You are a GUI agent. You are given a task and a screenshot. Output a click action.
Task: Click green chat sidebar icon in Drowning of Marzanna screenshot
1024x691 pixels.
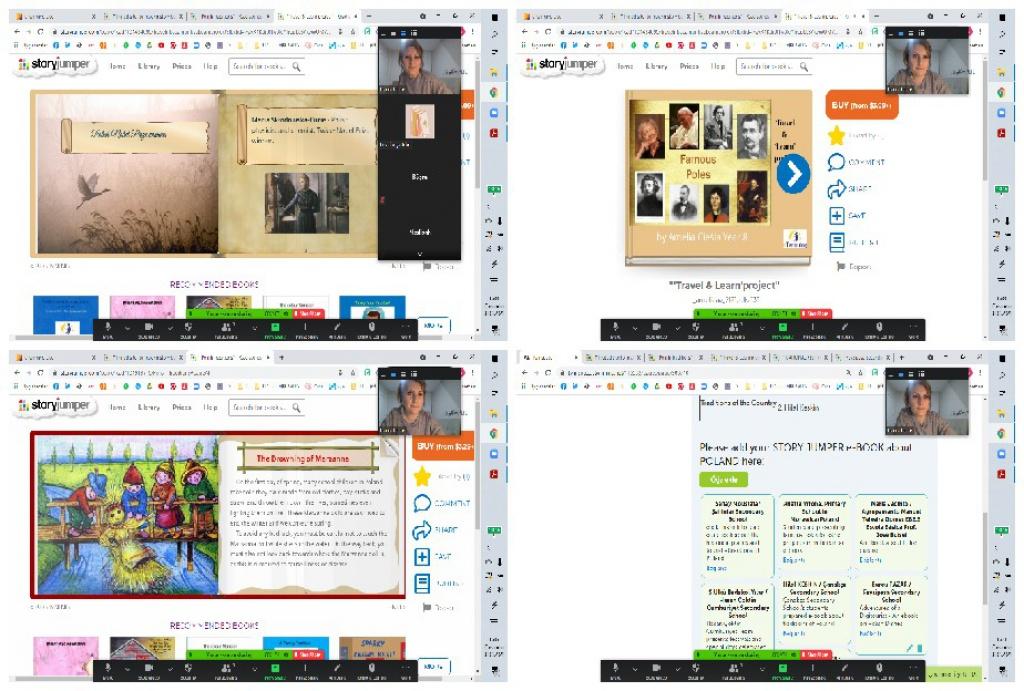pyautogui.click(x=494, y=530)
